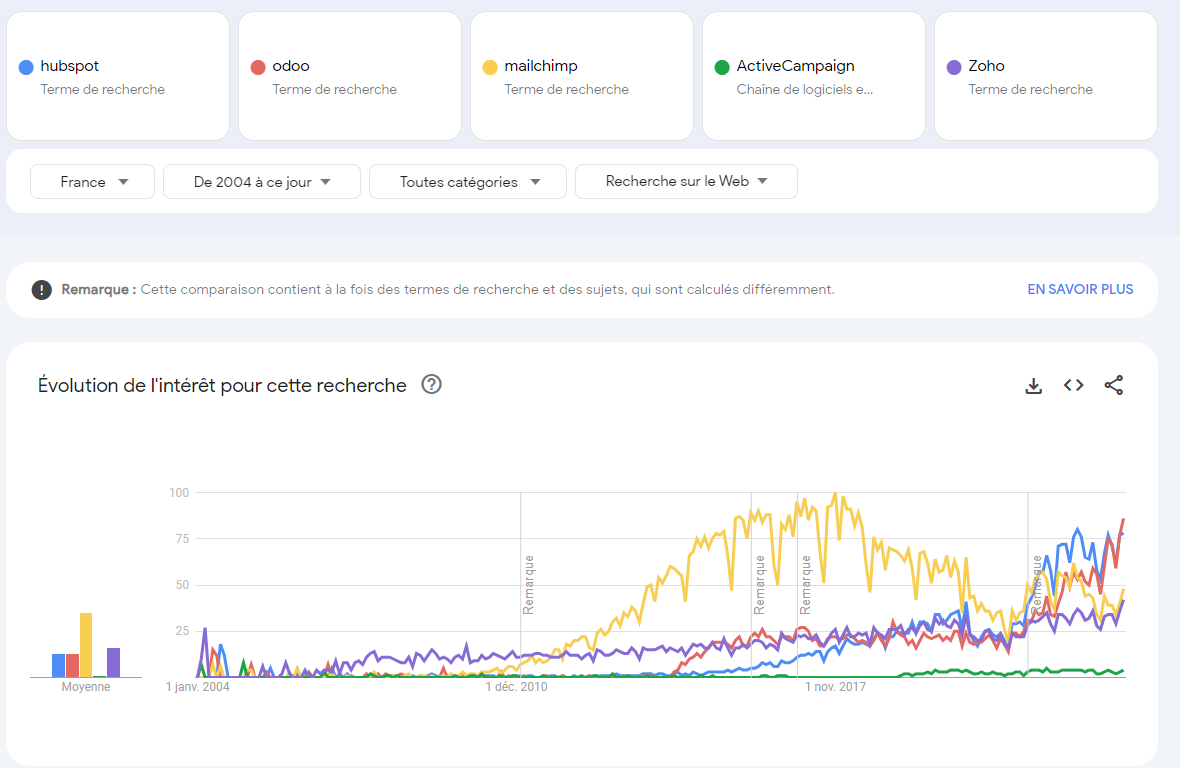Click the 50 value on the y-axis

(182, 584)
